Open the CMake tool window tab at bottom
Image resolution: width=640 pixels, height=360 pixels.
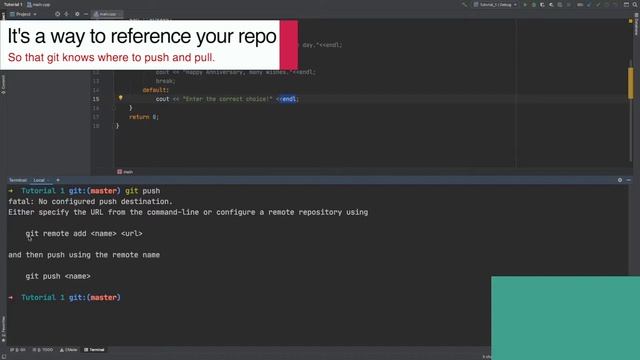[68, 350]
